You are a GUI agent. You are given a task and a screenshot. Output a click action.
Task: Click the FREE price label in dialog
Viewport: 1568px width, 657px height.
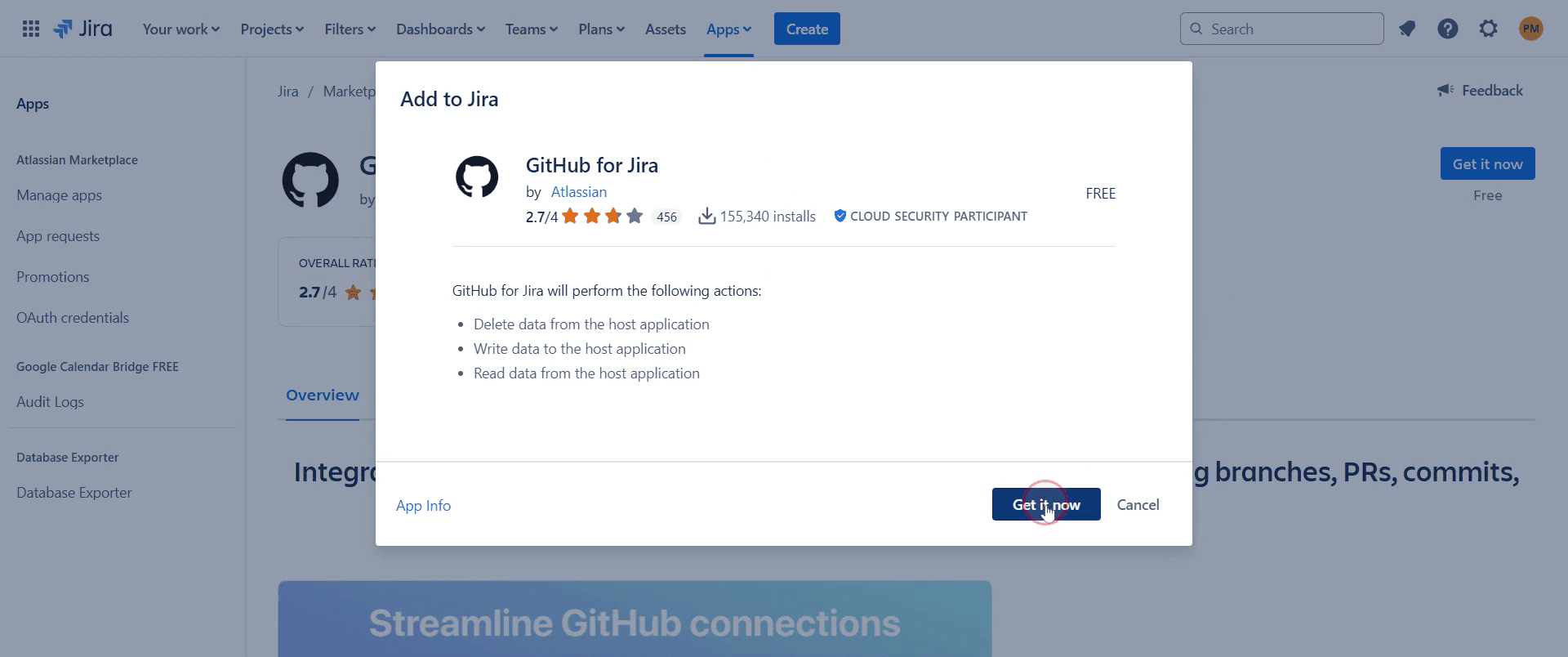[x=1100, y=193]
